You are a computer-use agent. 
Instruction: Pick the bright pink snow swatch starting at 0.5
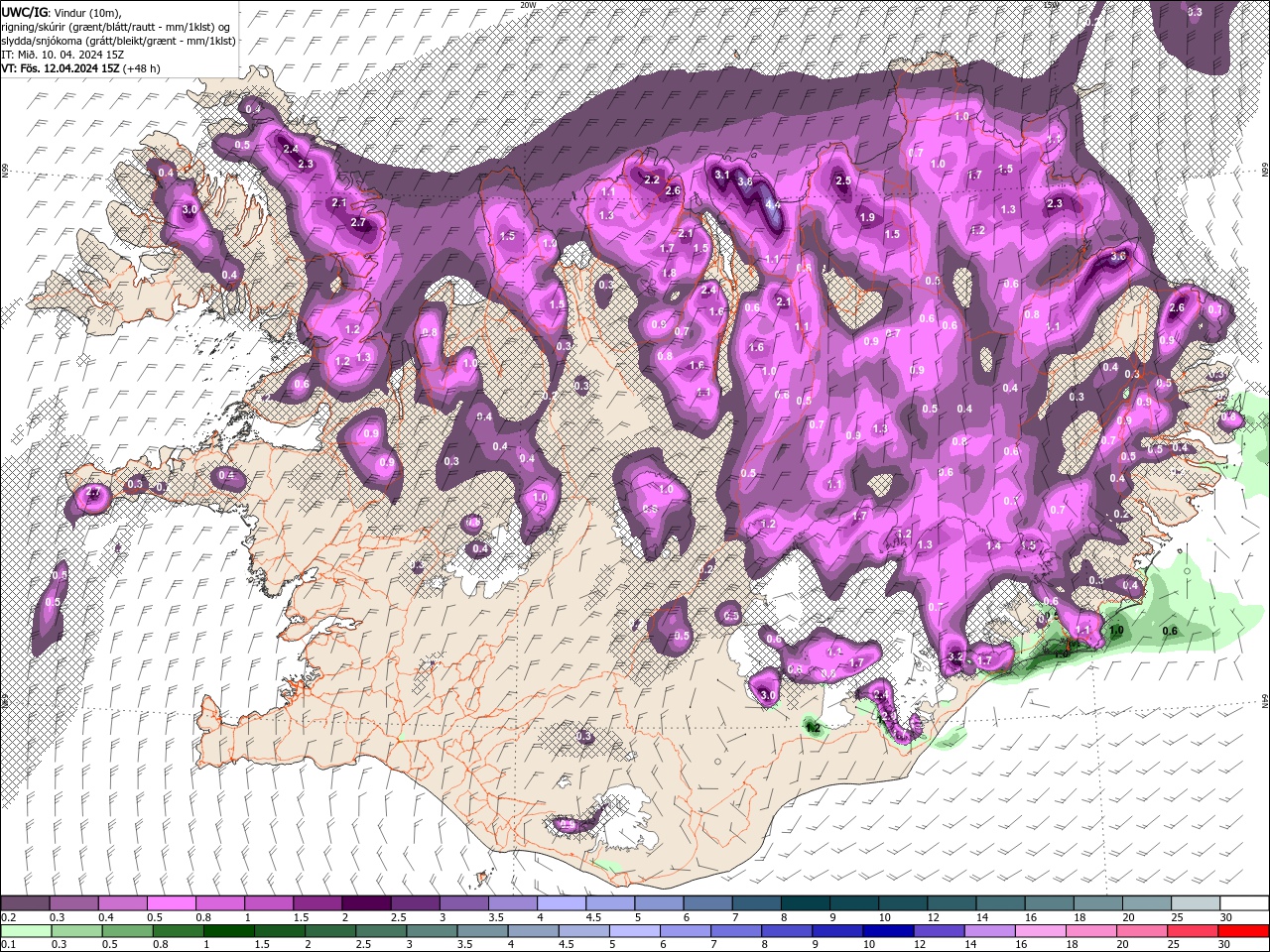[x=172, y=903]
